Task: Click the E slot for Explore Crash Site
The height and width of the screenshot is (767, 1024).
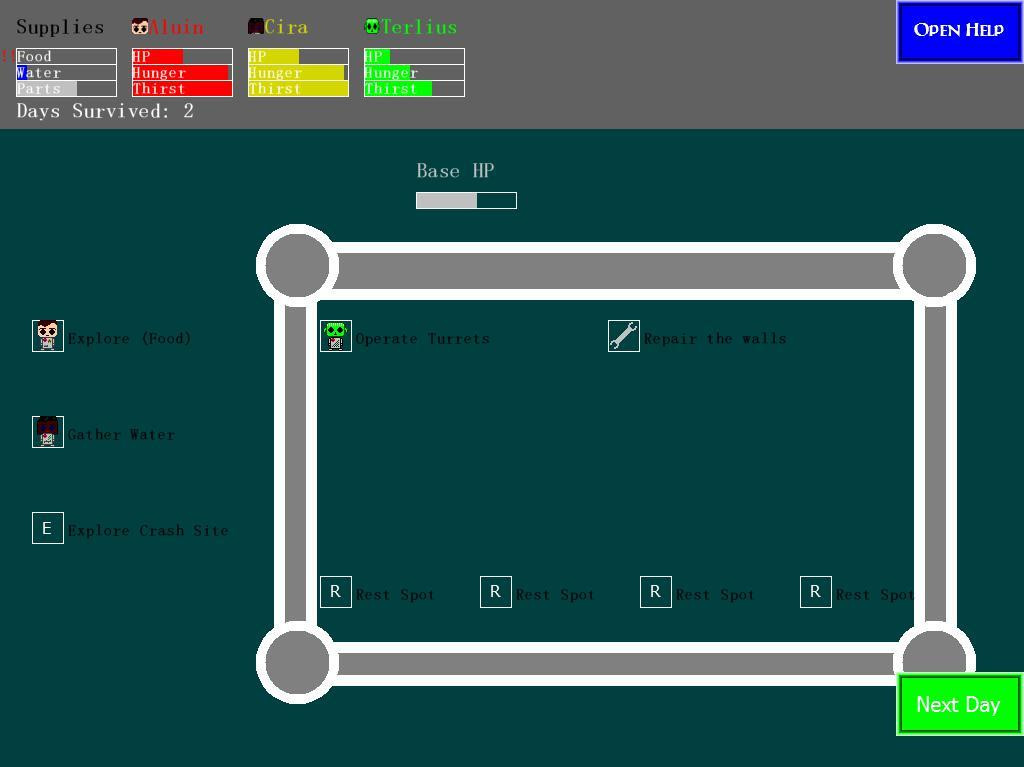Action: click(x=48, y=528)
